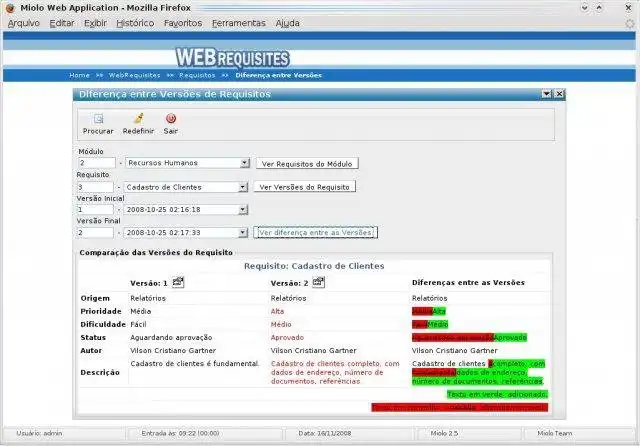Expand the Versão Inicial date dropdown
640x446 pixels.
(x=243, y=209)
